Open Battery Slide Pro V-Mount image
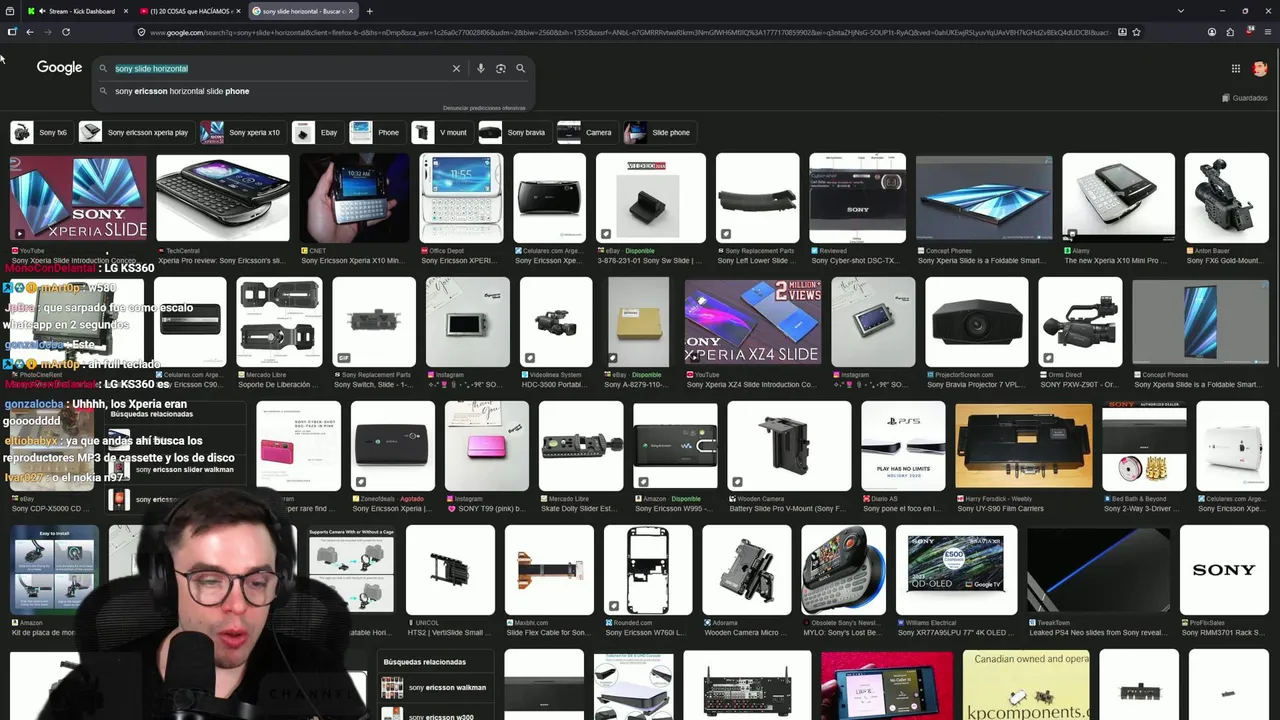This screenshot has height=720, width=1280. click(789, 446)
